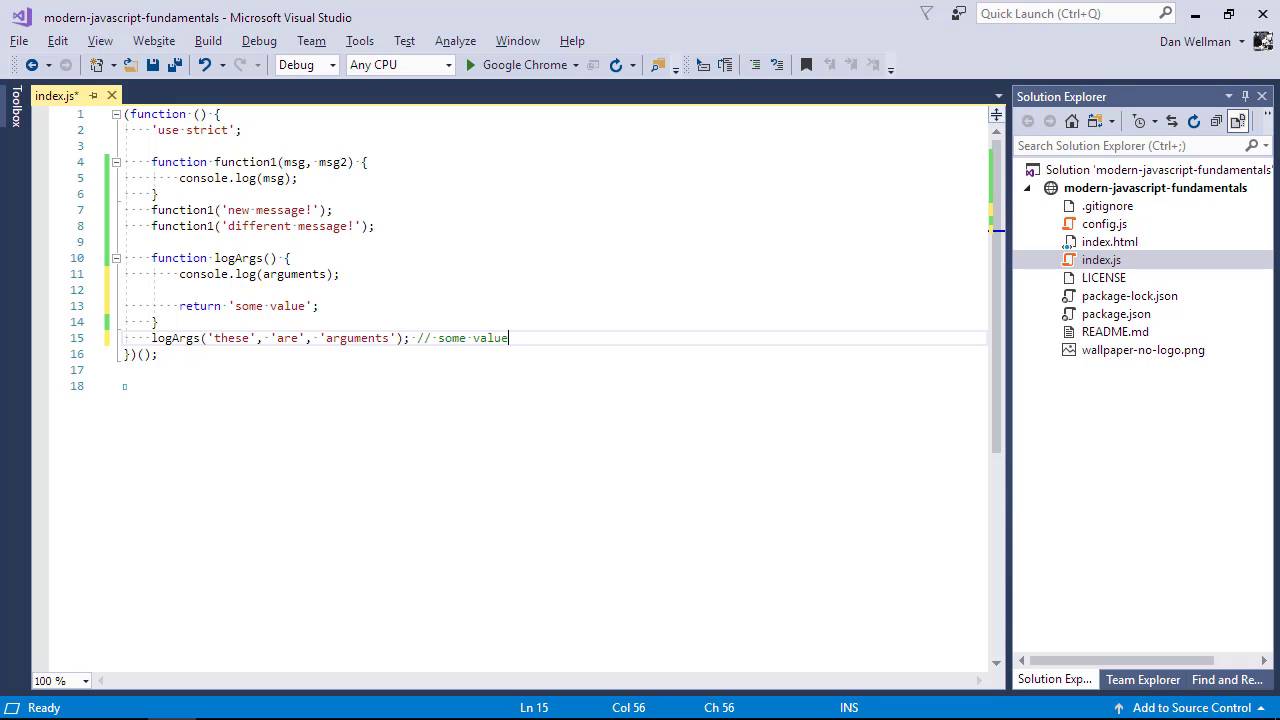
Task: Switch to the Find and Replace tab
Action: click(x=1228, y=679)
